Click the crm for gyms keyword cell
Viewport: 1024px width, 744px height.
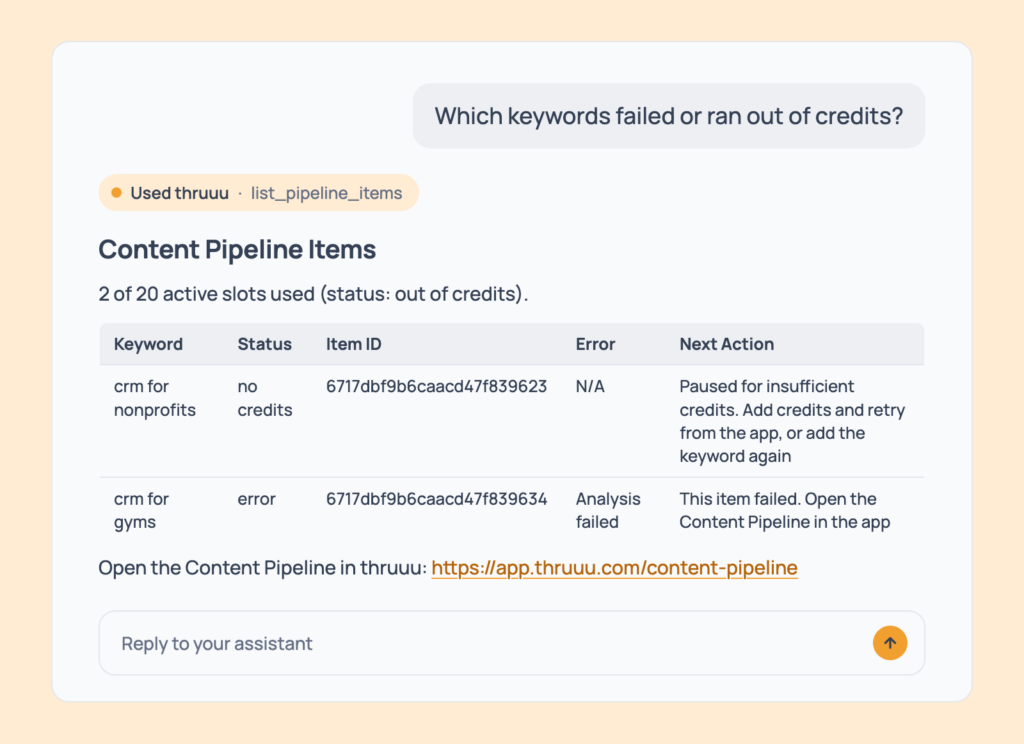coord(141,510)
